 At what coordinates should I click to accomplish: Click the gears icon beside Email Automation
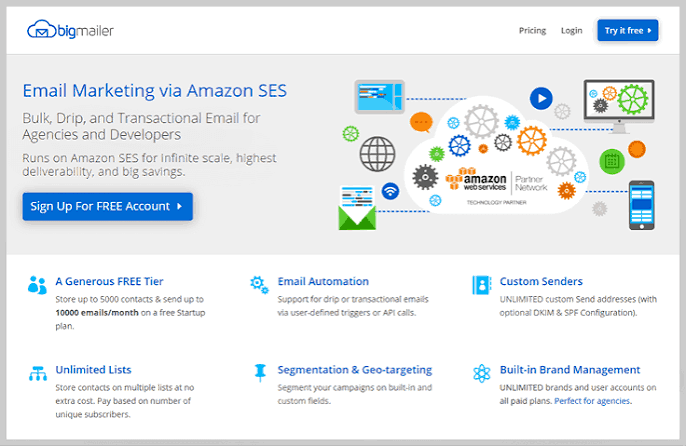click(259, 284)
